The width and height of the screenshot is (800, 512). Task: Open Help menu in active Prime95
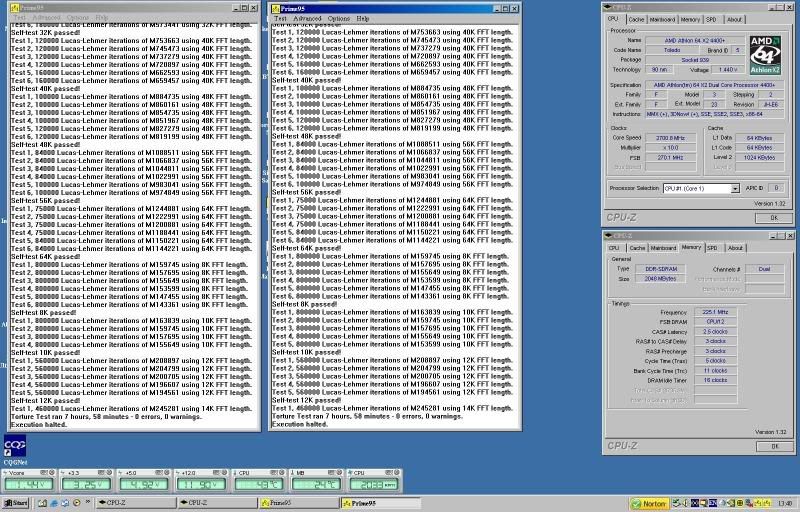click(x=363, y=18)
